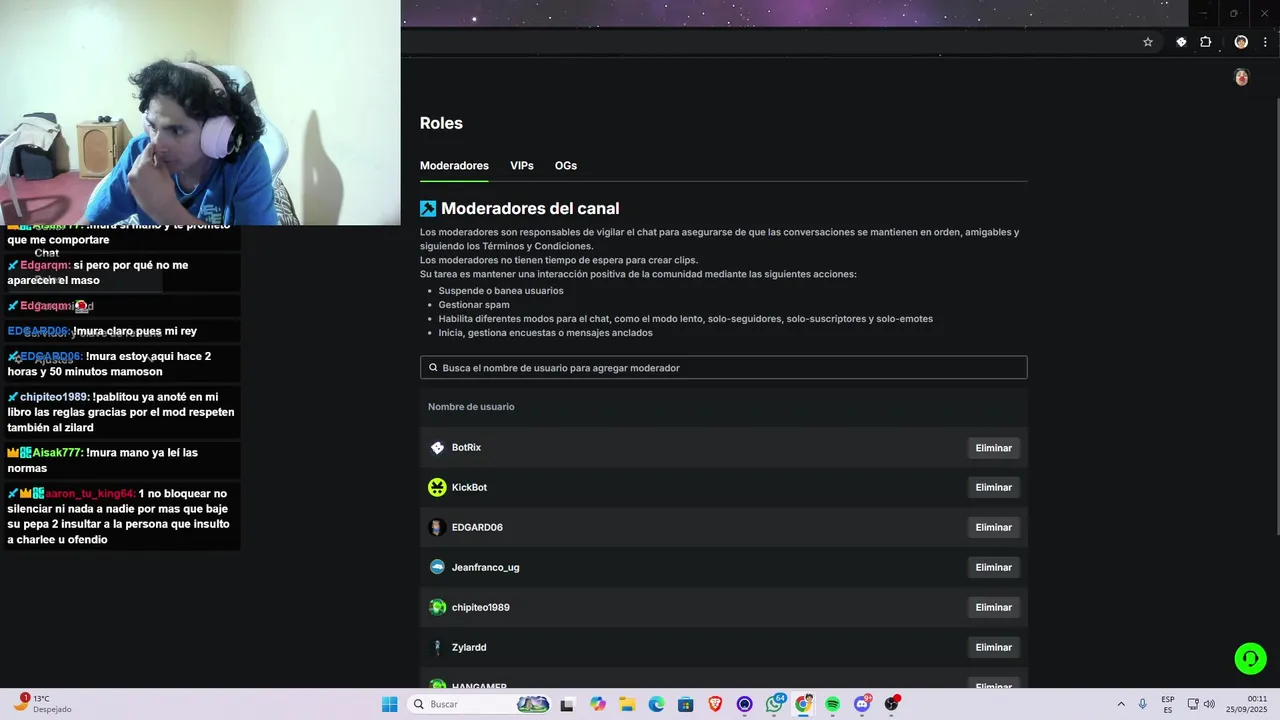Screen dimensions: 1280x720
Task: Focus the add-moderator username search field
Action: tap(723, 368)
